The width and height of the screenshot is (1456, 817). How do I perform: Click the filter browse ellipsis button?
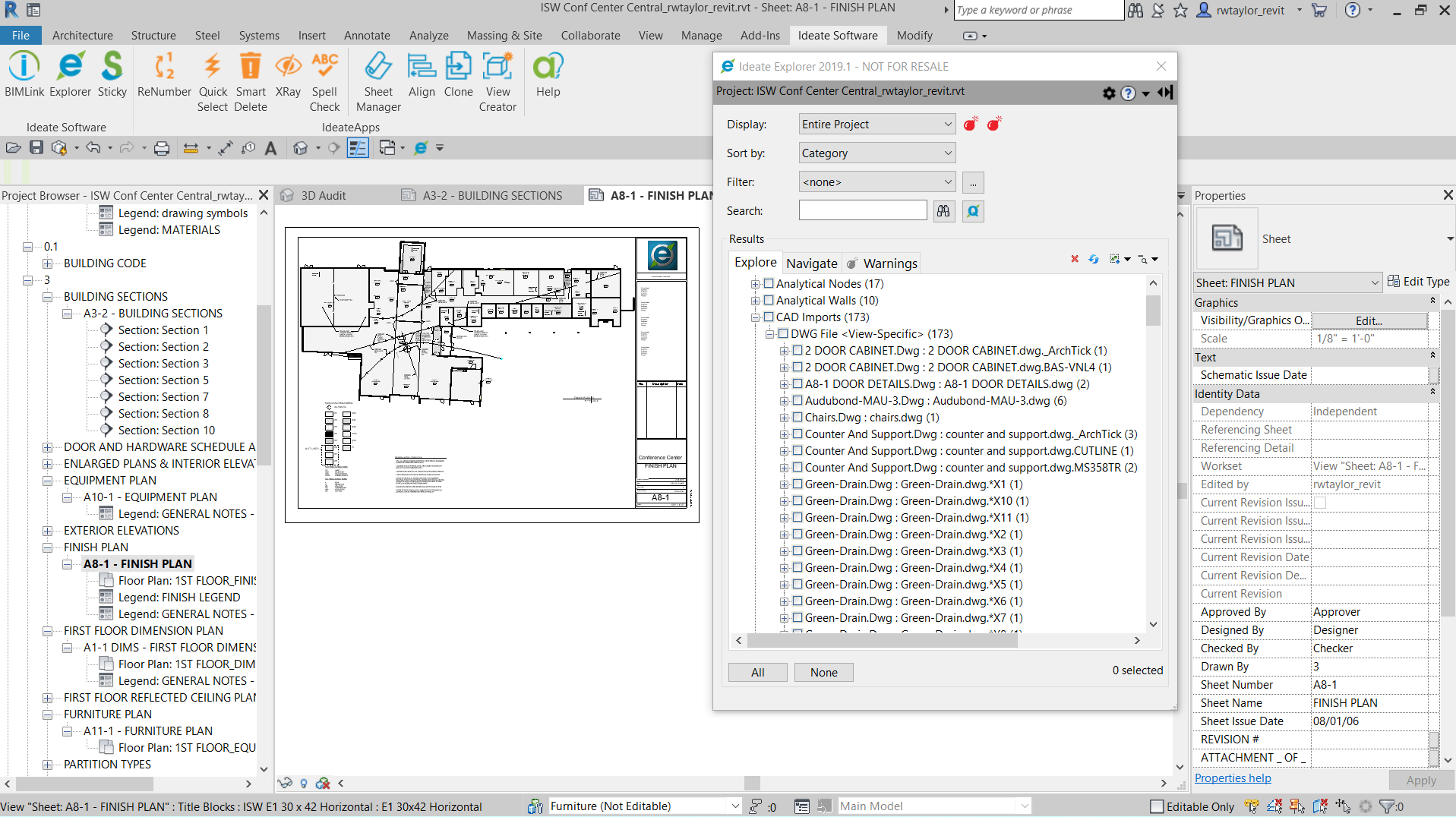[973, 182]
